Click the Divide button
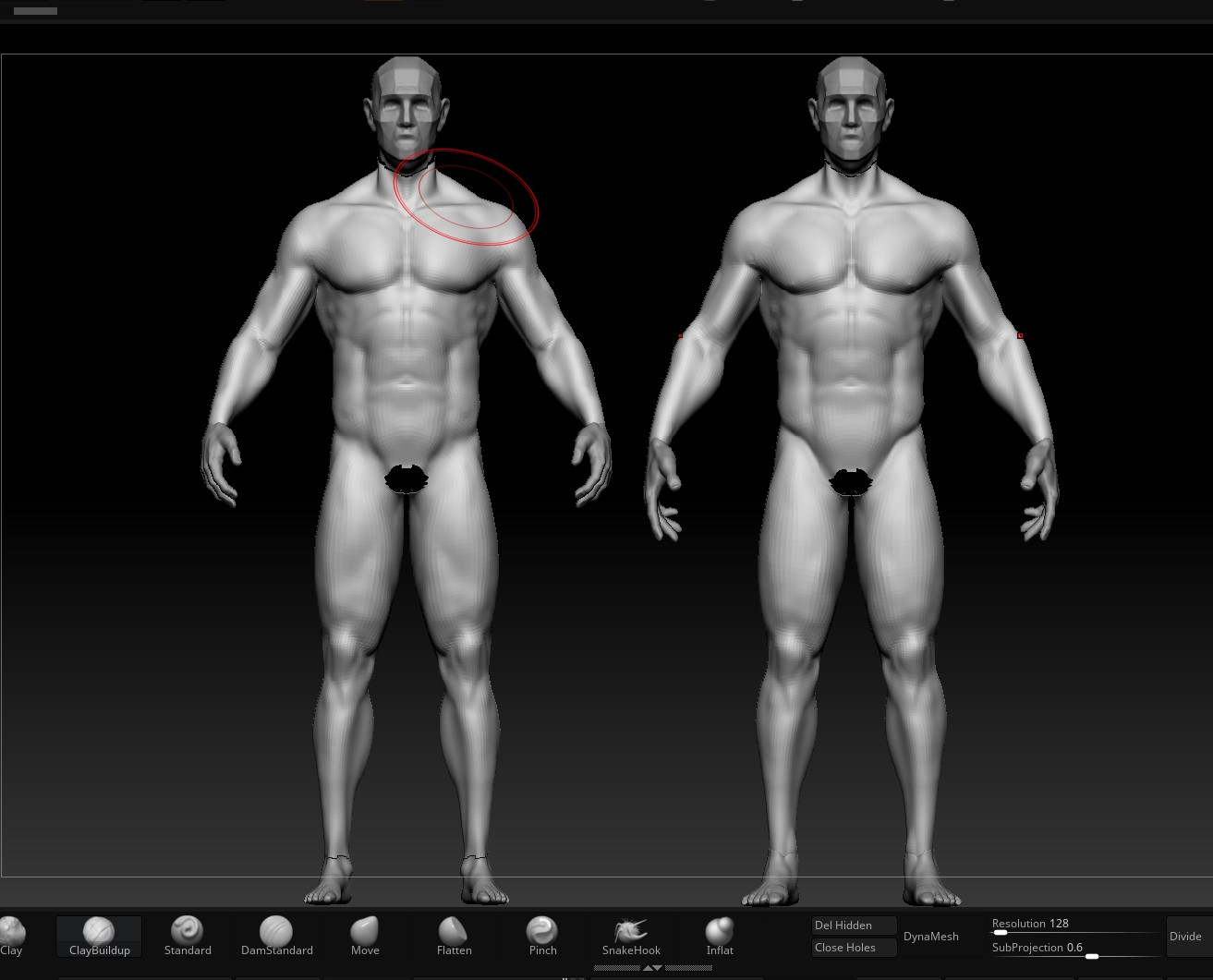 coord(1185,937)
